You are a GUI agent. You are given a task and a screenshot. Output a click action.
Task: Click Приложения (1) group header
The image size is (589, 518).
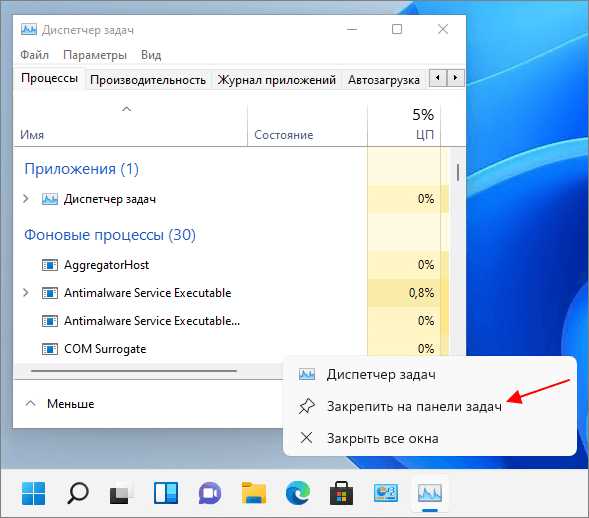[x=82, y=169]
